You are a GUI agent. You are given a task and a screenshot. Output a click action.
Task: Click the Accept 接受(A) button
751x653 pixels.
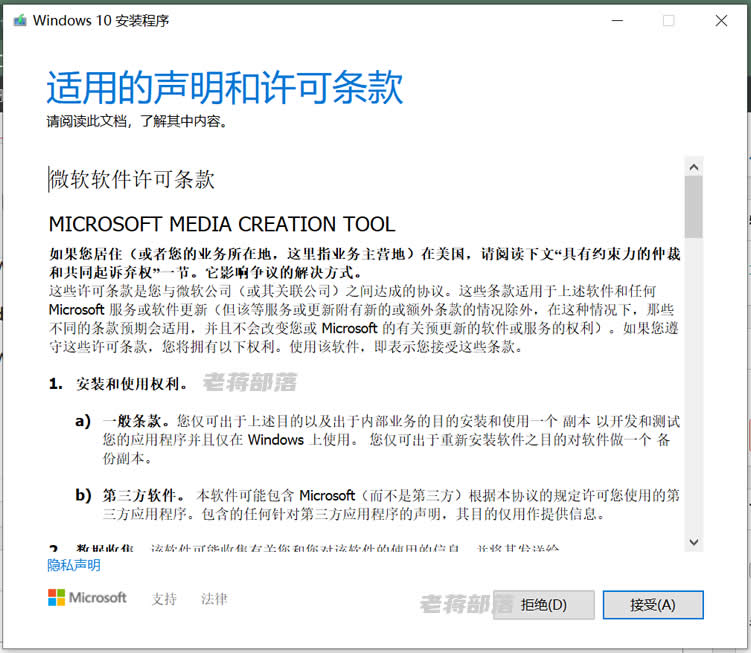click(x=653, y=605)
